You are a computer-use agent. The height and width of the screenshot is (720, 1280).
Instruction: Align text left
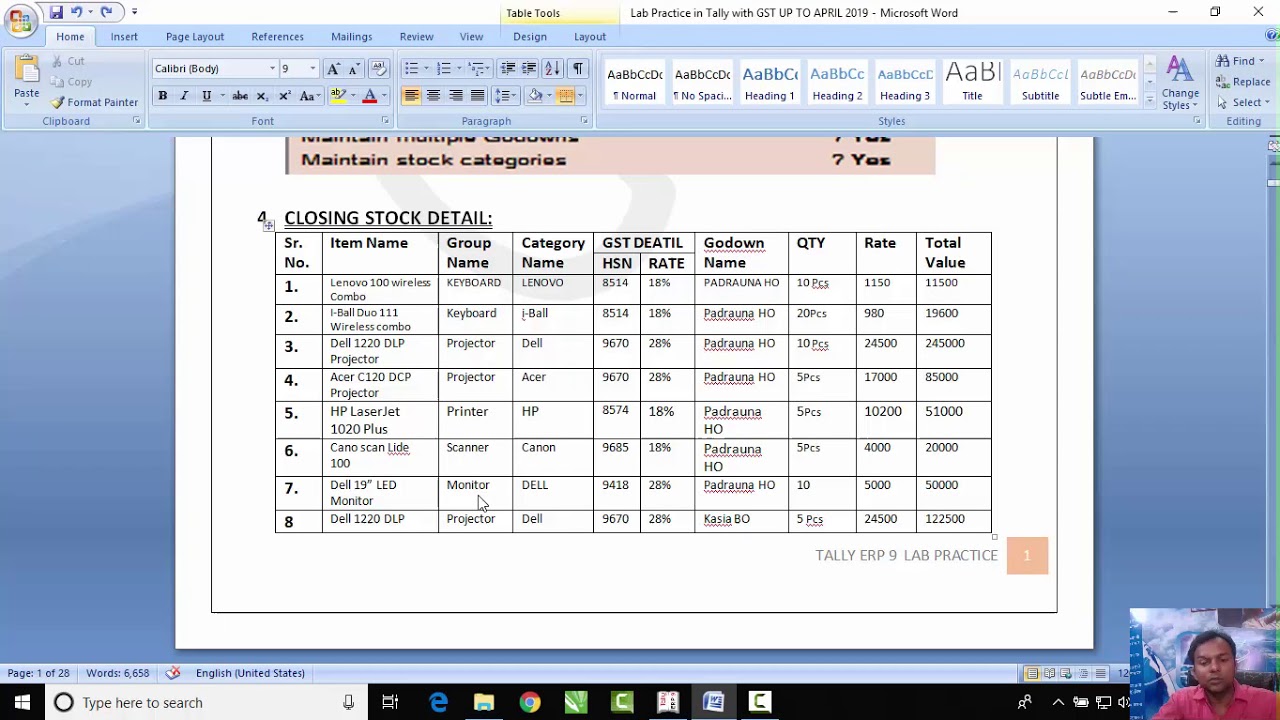[x=411, y=96]
